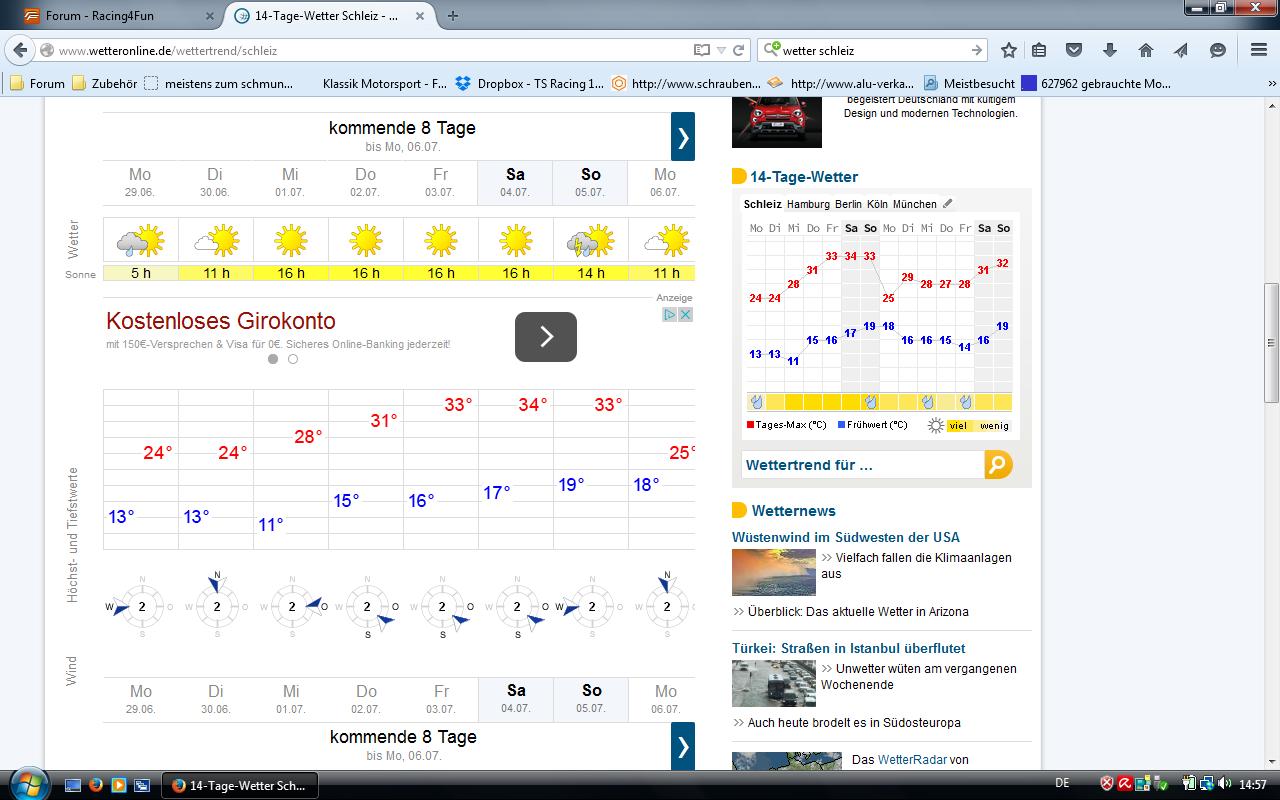Select Hamburg in the 14-Tage-Wetter widget
This screenshot has height=800, width=1280.
[x=808, y=204]
